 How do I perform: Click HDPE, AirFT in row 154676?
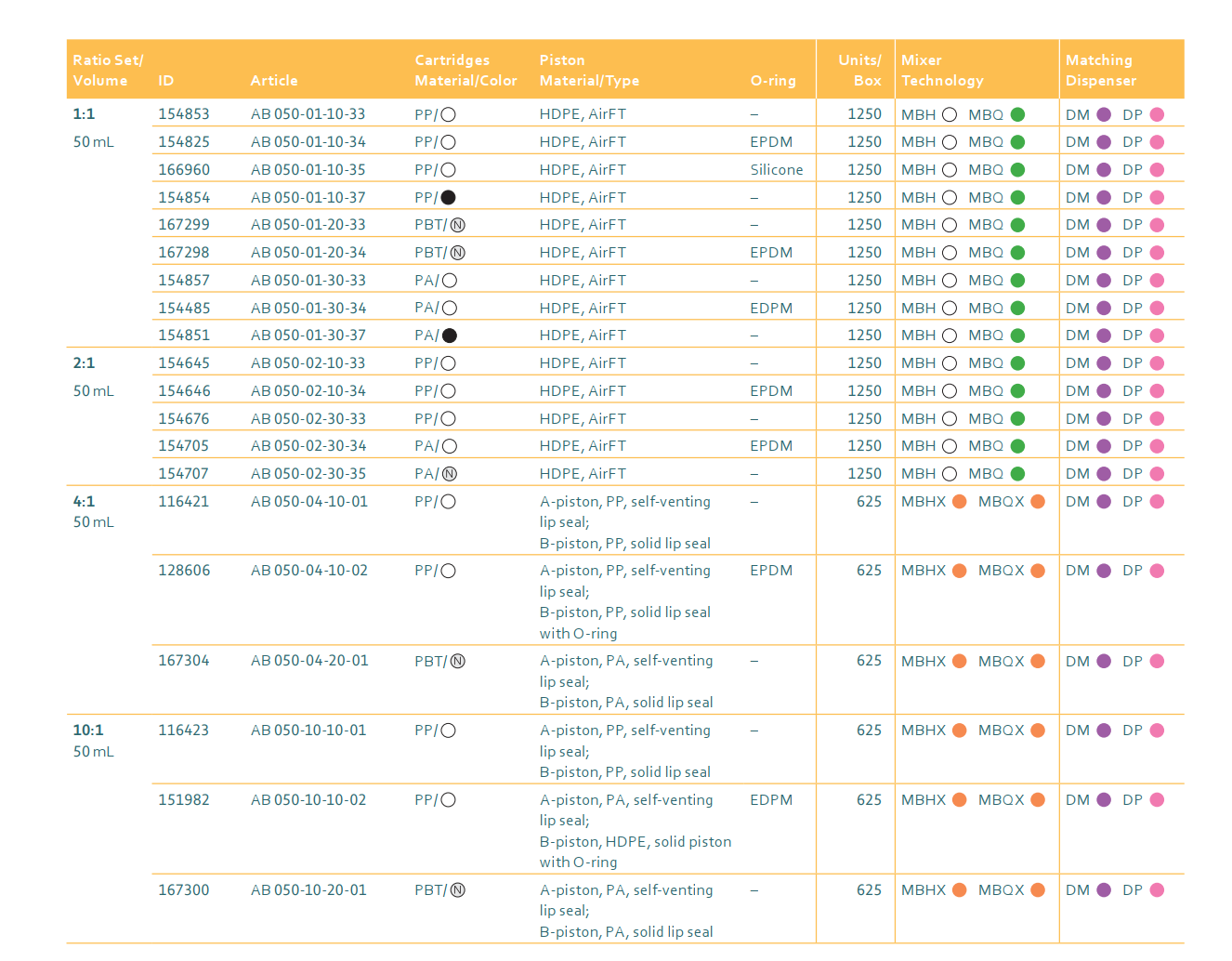coord(583,419)
